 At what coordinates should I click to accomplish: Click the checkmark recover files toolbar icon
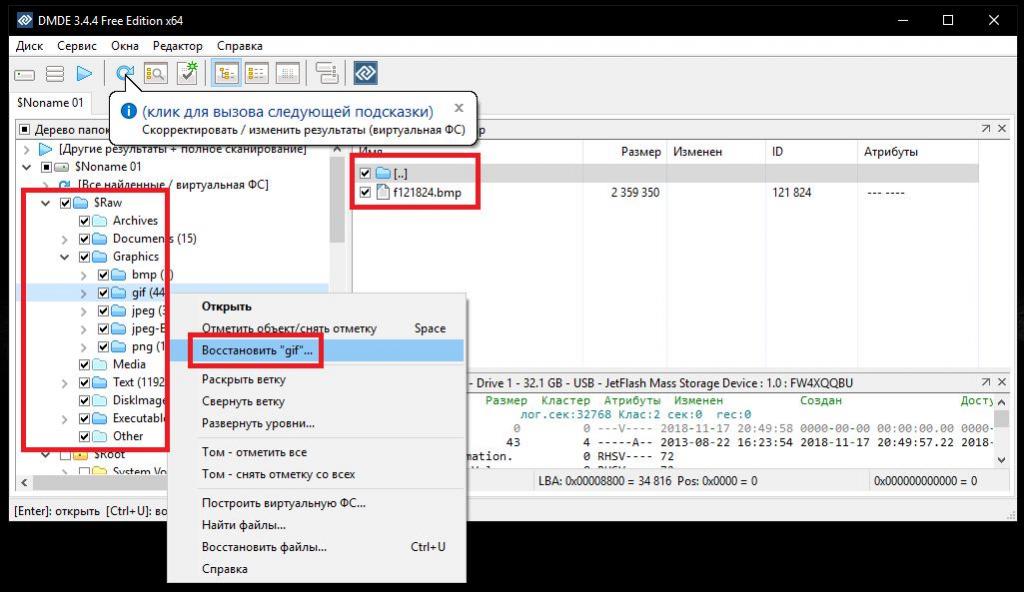click(x=187, y=74)
